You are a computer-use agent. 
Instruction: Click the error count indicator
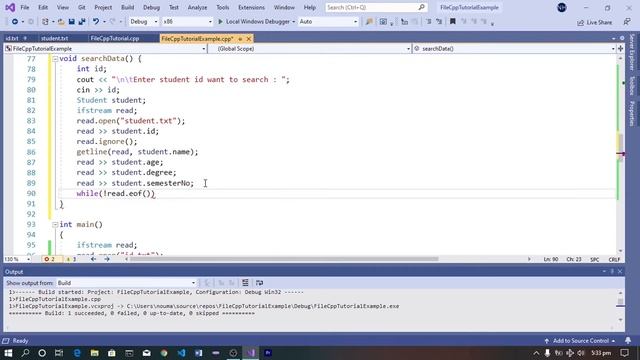click(50, 259)
